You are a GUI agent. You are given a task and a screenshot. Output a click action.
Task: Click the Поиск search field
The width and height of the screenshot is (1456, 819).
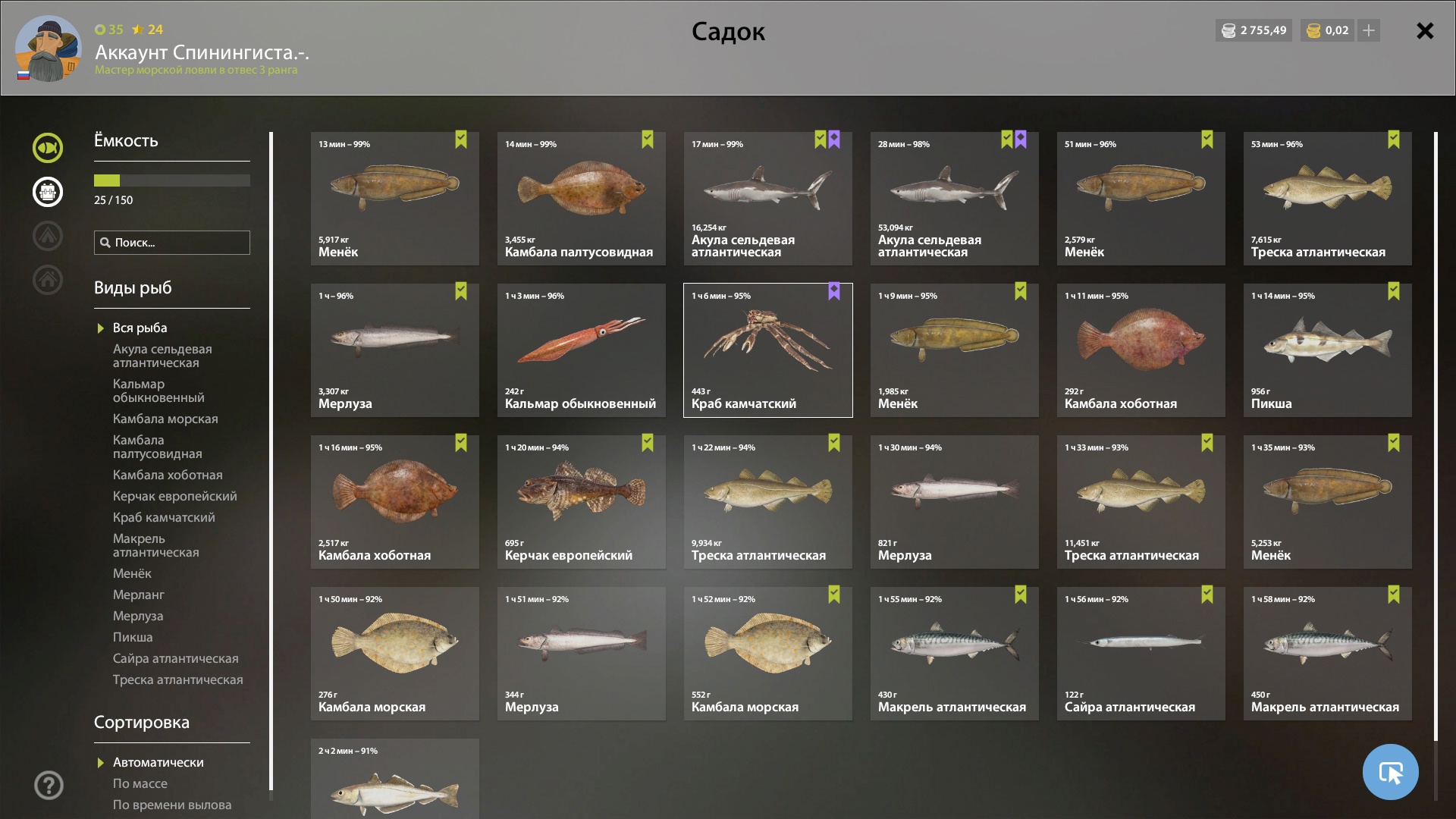click(x=172, y=243)
